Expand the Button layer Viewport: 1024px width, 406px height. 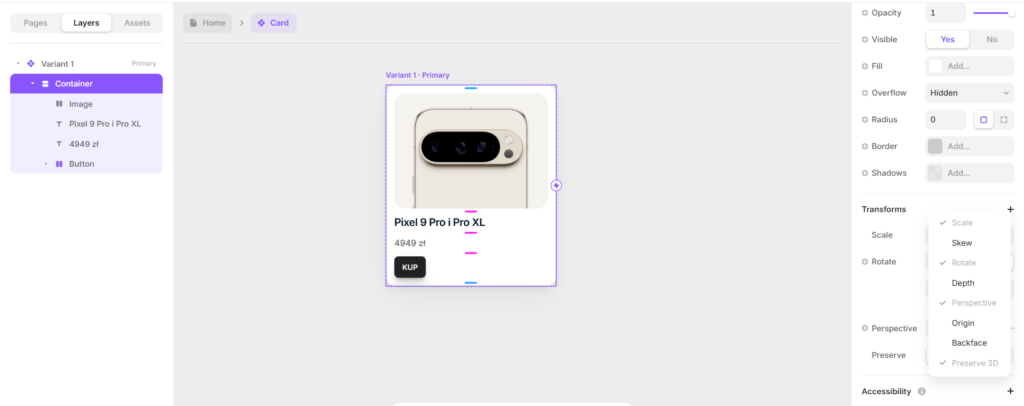pos(46,164)
